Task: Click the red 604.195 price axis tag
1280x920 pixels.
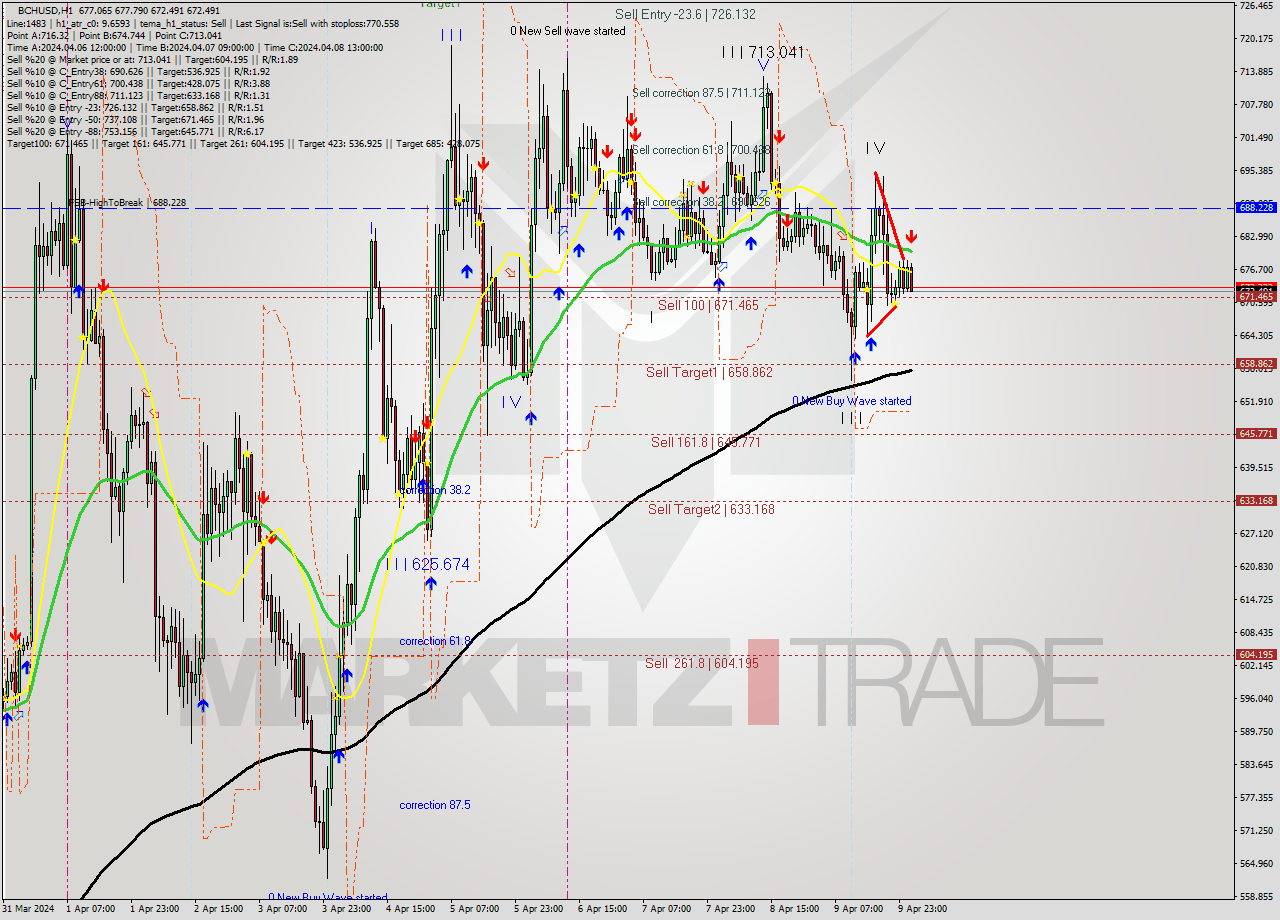Action: tap(1256, 654)
